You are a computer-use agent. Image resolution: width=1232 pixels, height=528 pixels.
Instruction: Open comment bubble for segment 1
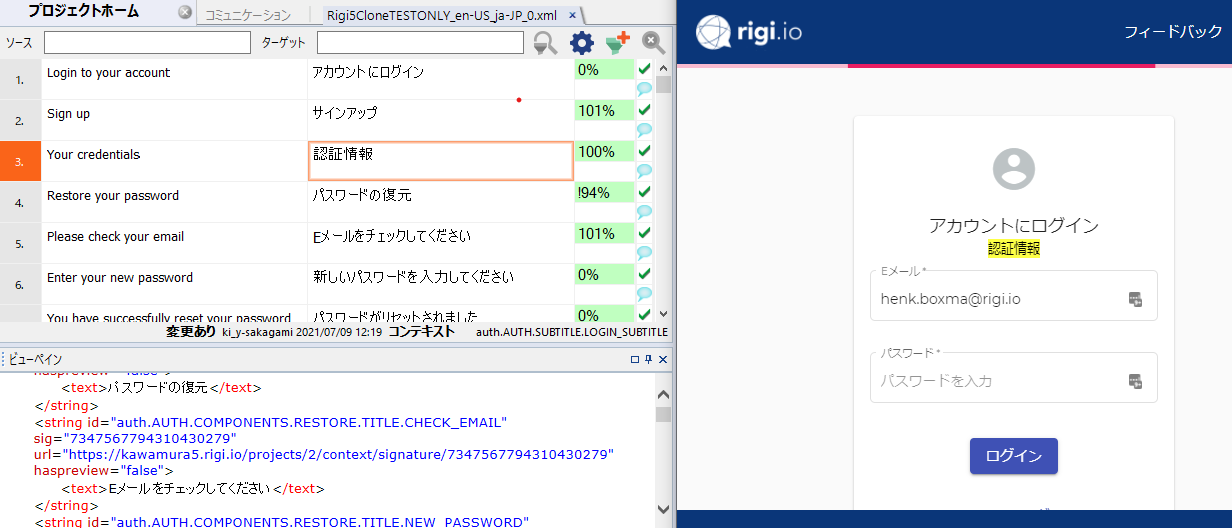click(644, 88)
